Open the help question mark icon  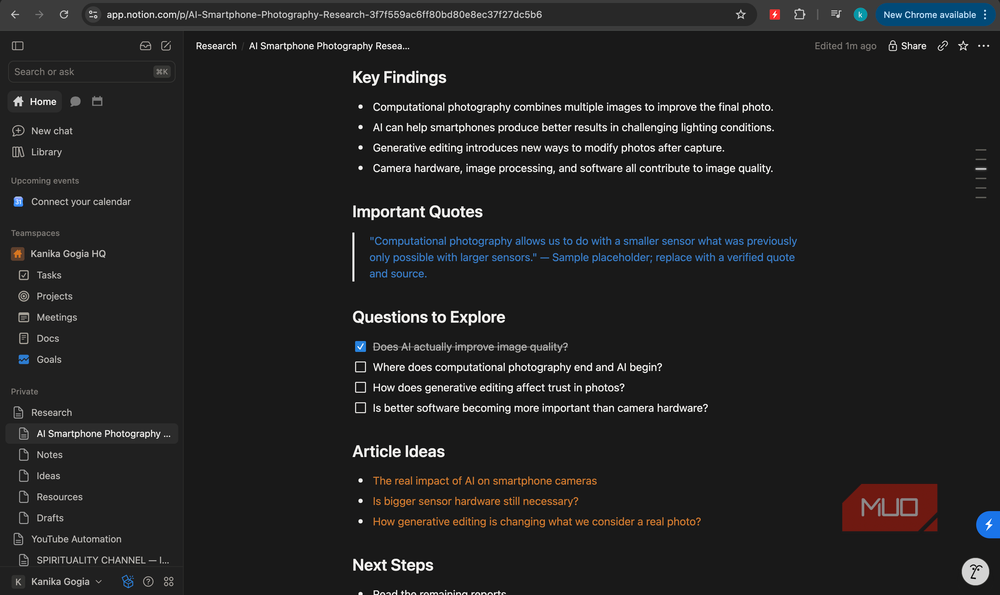148,582
